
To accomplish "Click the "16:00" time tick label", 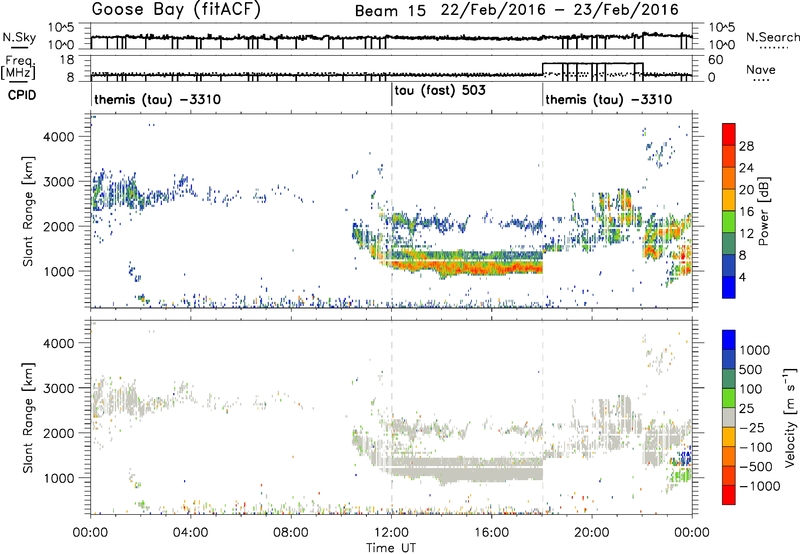I will point(491,533).
